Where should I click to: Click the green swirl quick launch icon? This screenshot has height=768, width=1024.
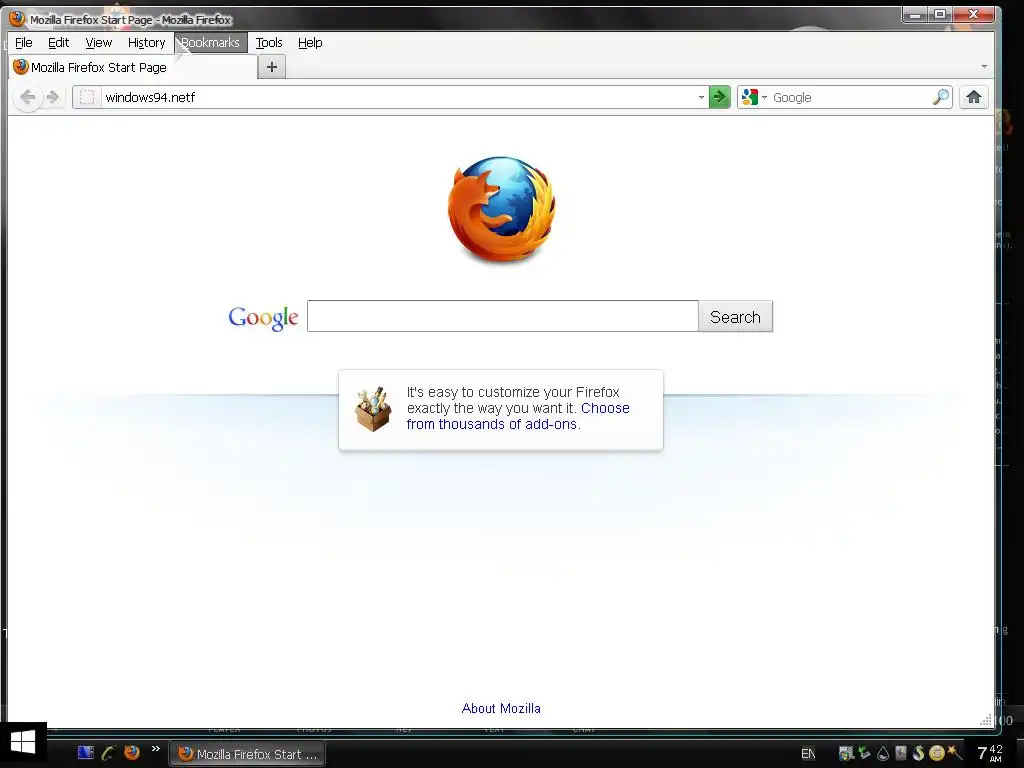[108, 752]
